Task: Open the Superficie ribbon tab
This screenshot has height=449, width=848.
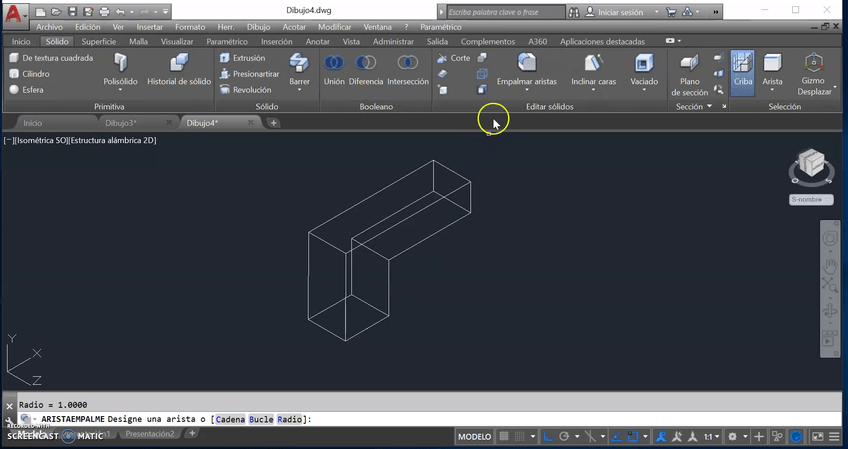Action: point(99,42)
